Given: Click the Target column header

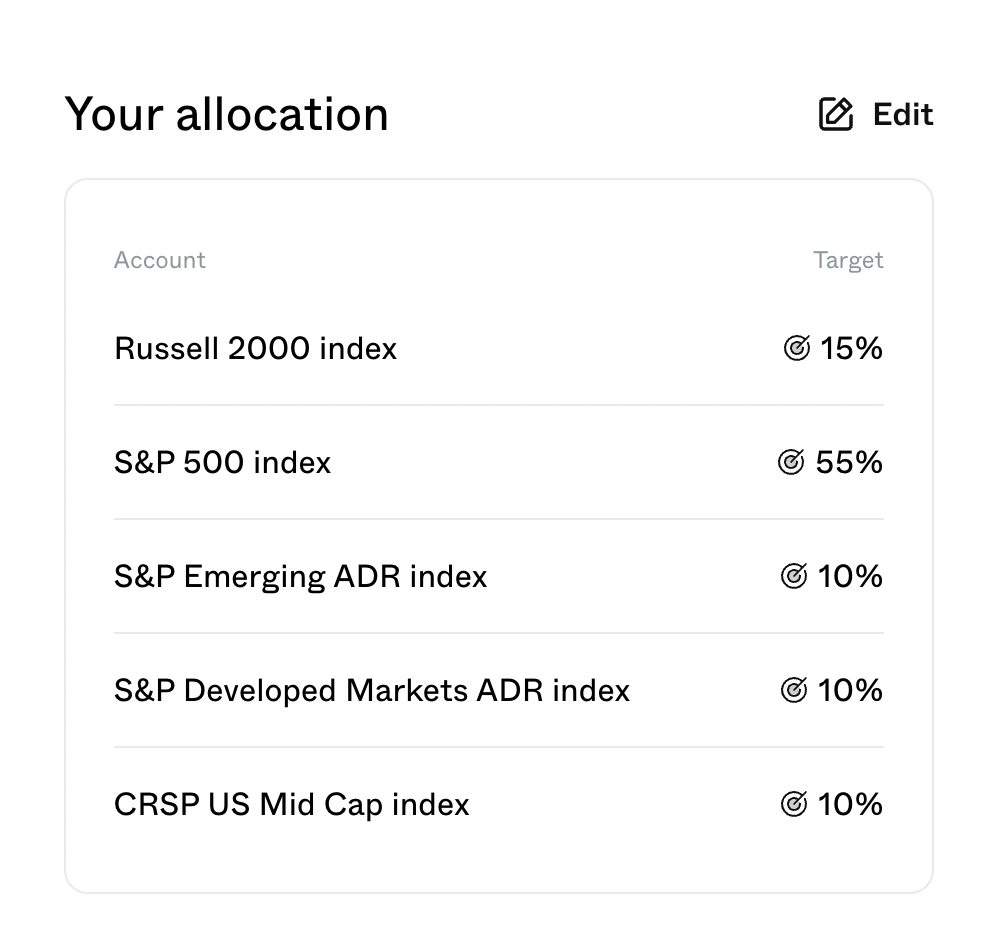Looking at the screenshot, I should tap(848, 260).
